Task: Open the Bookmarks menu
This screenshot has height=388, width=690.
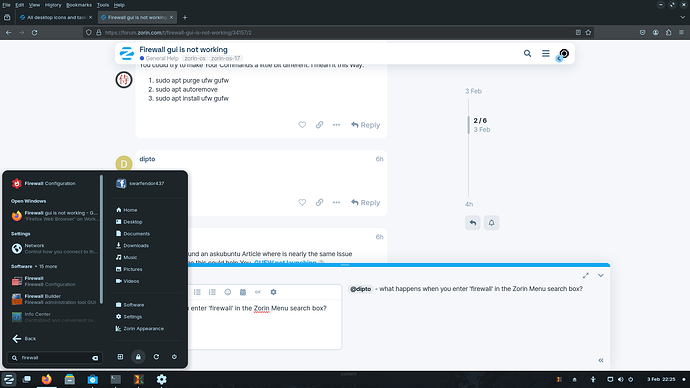Action: tap(79, 5)
